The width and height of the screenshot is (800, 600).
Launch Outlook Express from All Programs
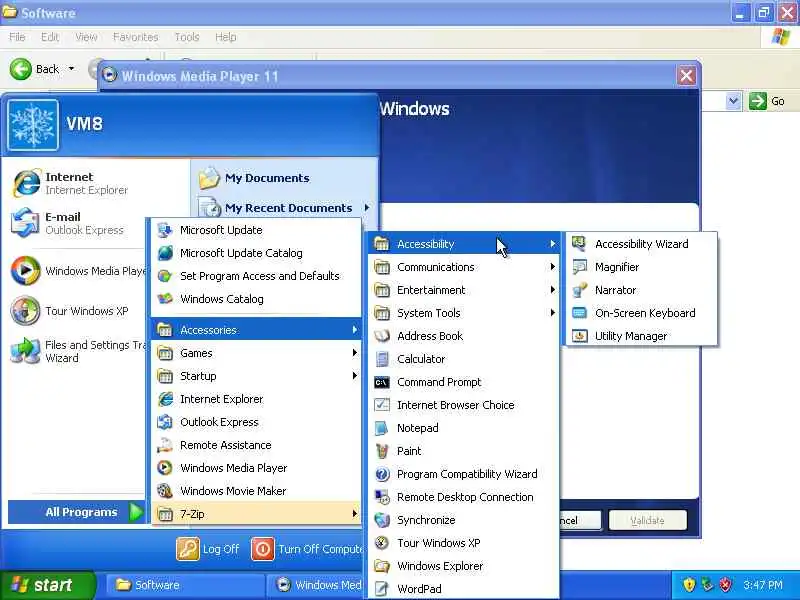[257, 422]
